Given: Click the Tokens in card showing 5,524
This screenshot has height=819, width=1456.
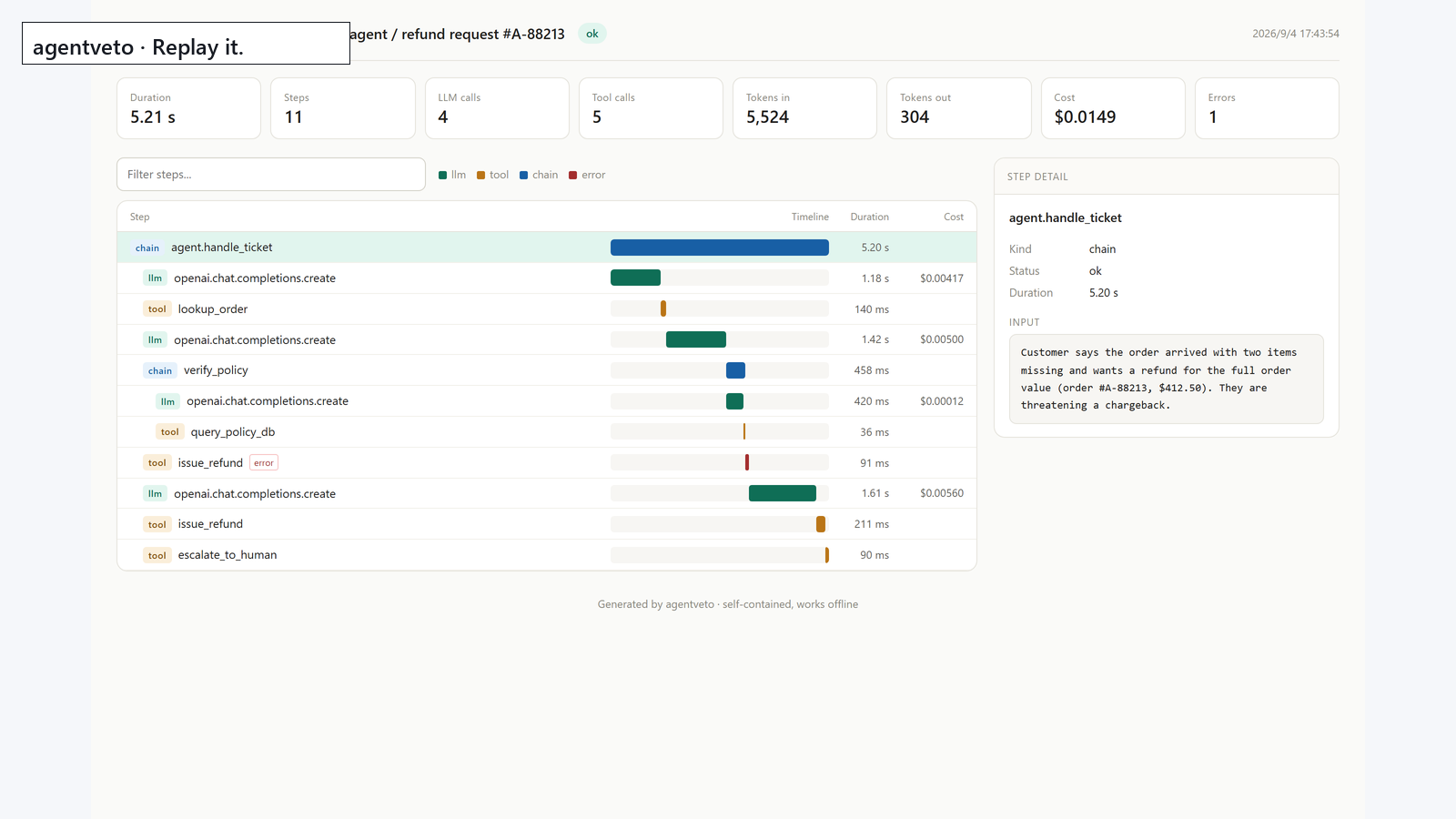Looking at the screenshot, I should coord(805,108).
